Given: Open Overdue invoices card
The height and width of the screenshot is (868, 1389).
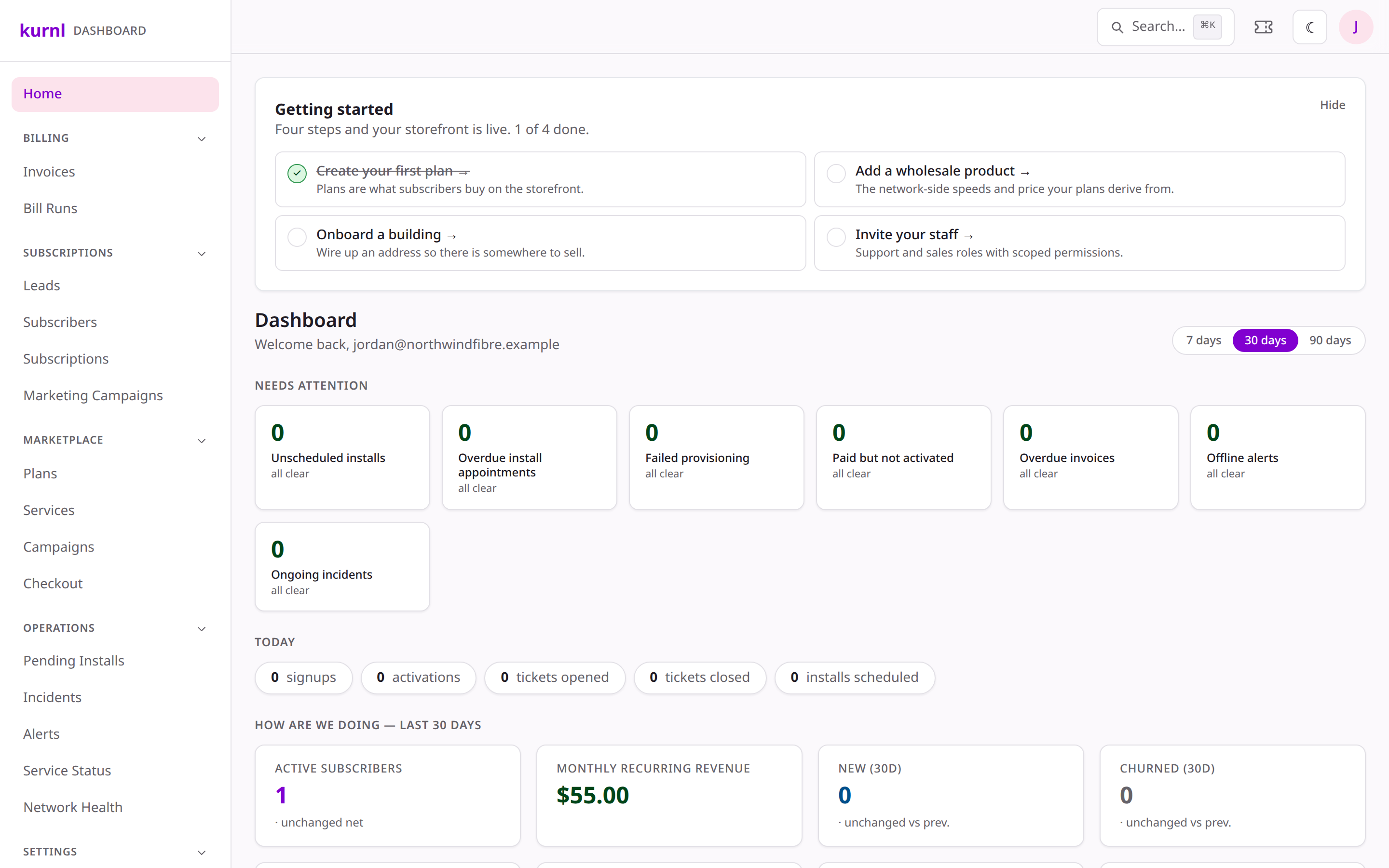Looking at the screenshot, I should click(x=1090, y=458).
